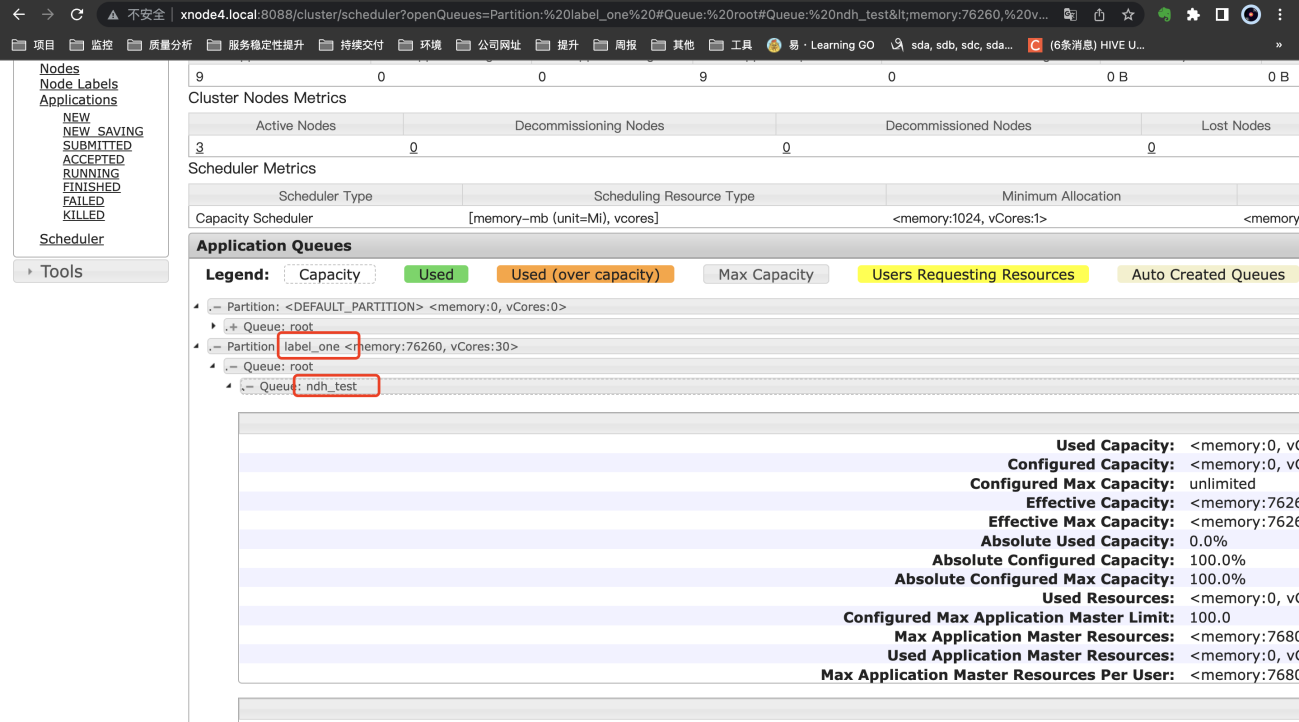Click the green Used legend swatch
Viewport: 1299px width, 722px height.
436,274
